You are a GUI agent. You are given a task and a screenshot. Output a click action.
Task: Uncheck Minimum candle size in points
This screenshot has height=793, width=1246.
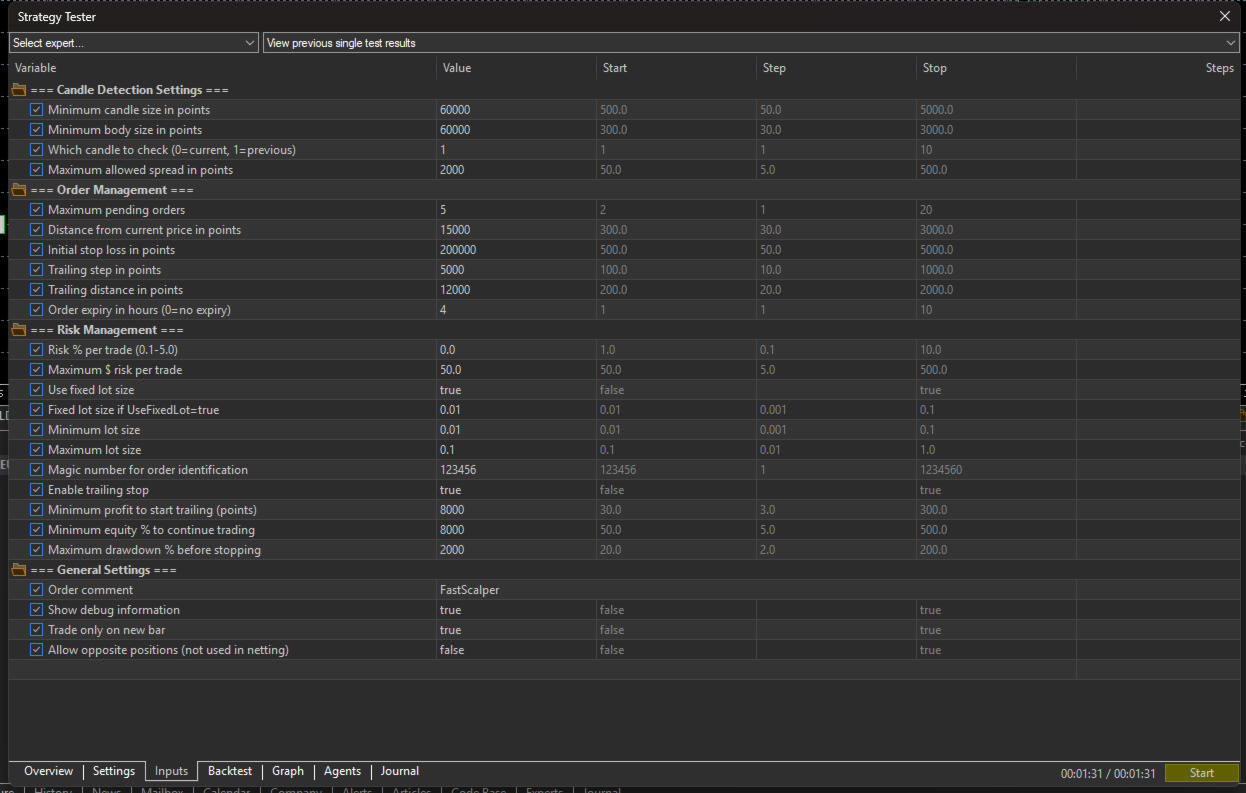(37, 110)
